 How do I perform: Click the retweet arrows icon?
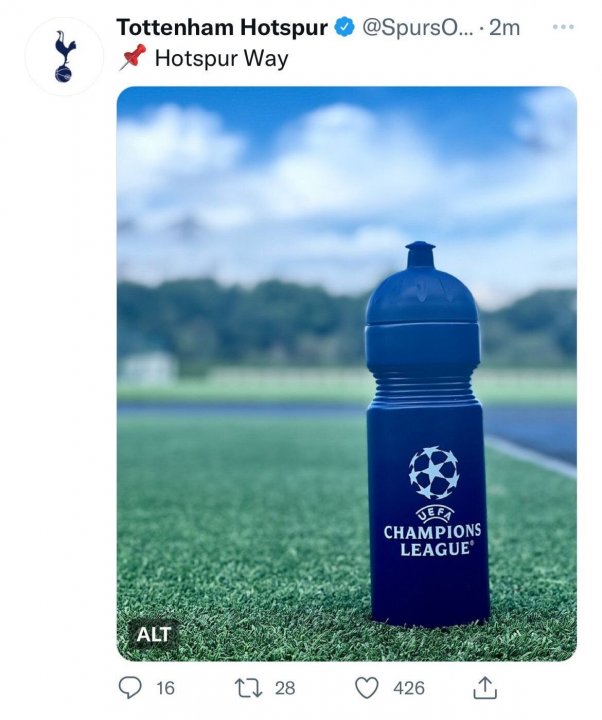[x=248, y=688]
